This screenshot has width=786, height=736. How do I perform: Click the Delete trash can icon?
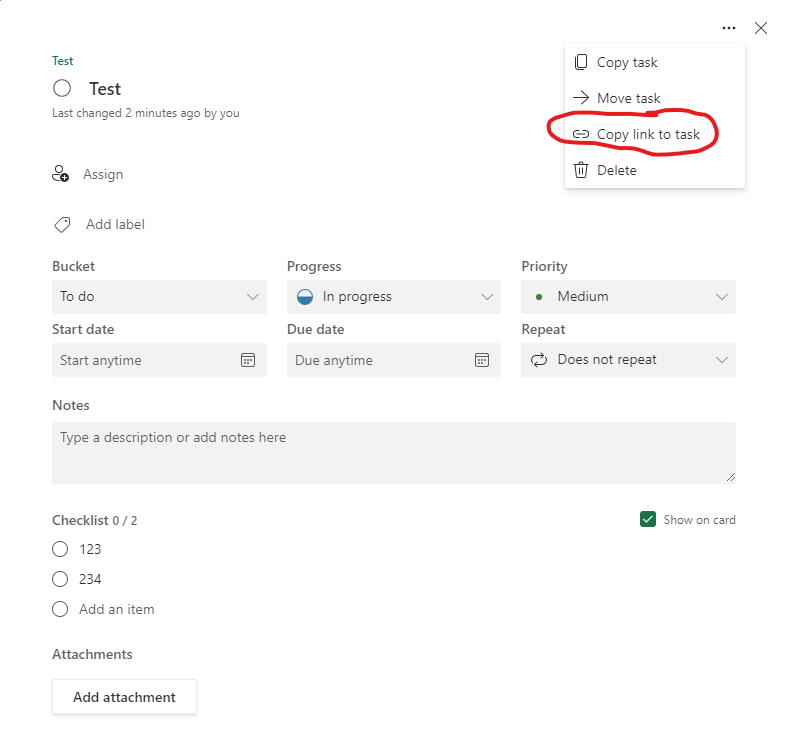[580, 170]
